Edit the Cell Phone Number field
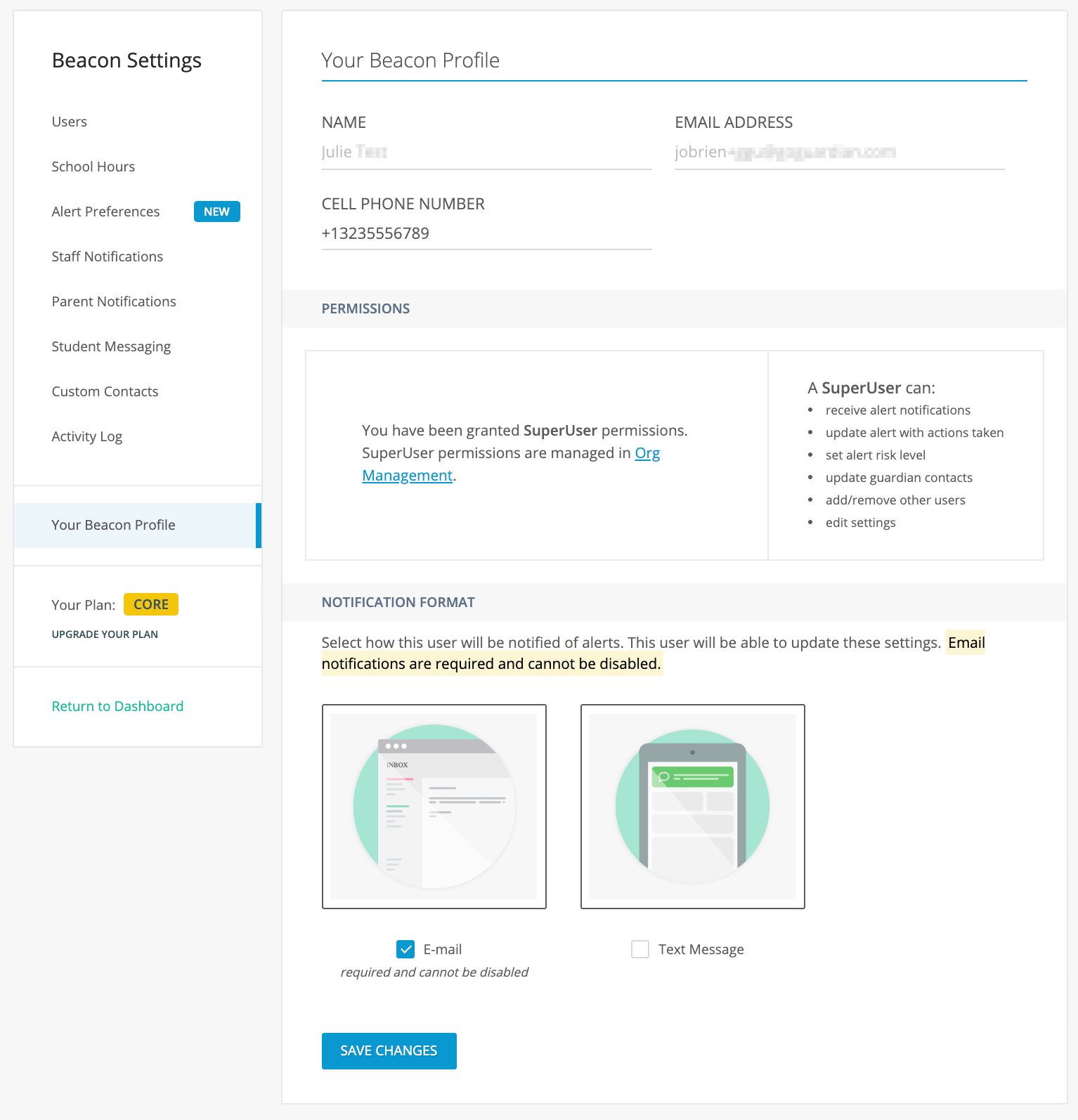1078x1120 pixels. coord(486,233)
